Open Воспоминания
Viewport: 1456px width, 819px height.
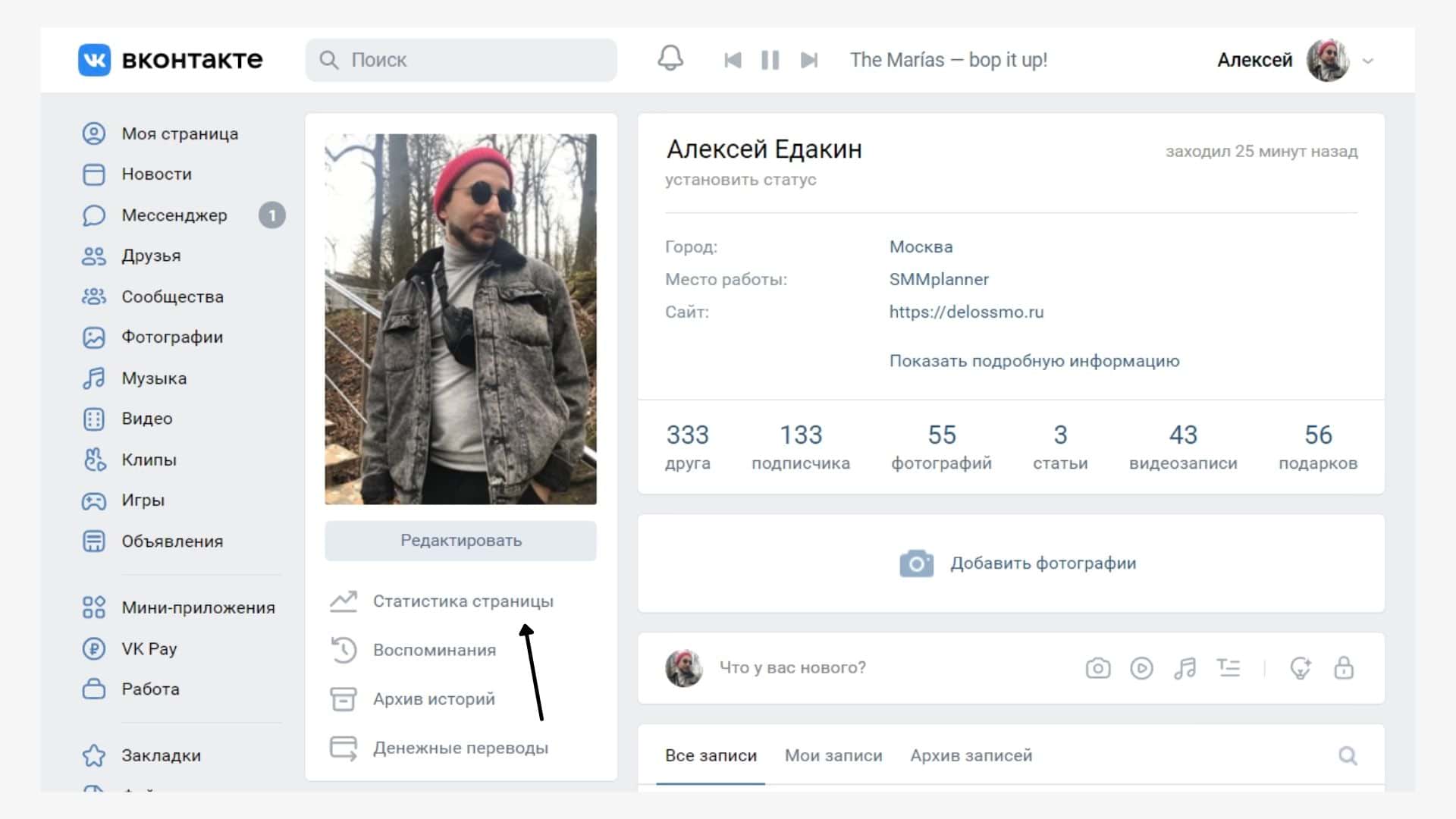pyautogui.click(x=435, y=650)
